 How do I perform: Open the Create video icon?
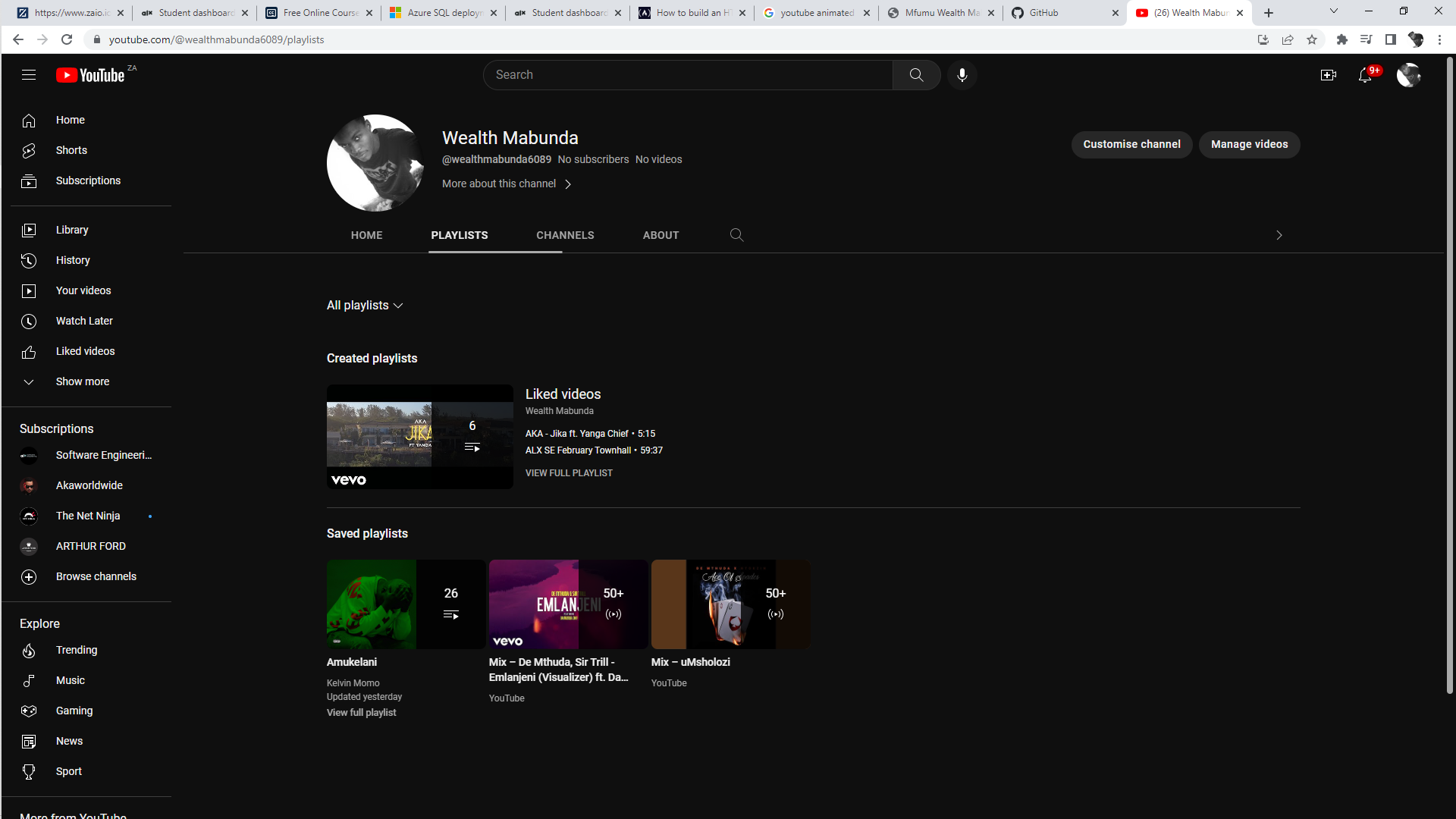[1329, 74]
